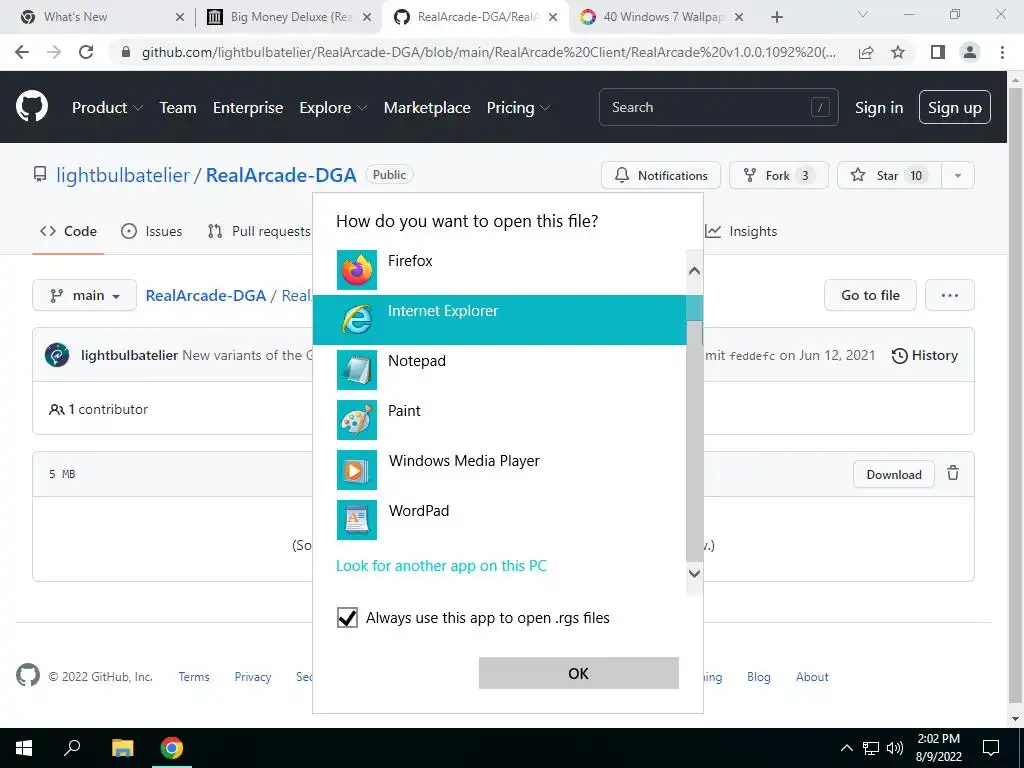Screen dimensions: 1024x768
Task: Expand the Pricing menu
Action: pos(519,108)
